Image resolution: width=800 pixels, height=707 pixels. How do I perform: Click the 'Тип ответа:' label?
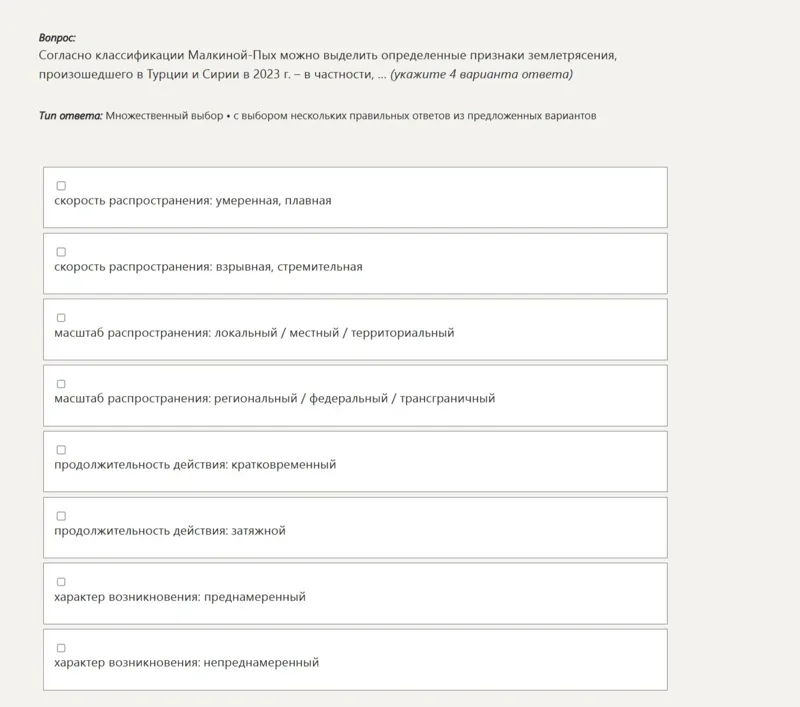[x=71, y=116]
